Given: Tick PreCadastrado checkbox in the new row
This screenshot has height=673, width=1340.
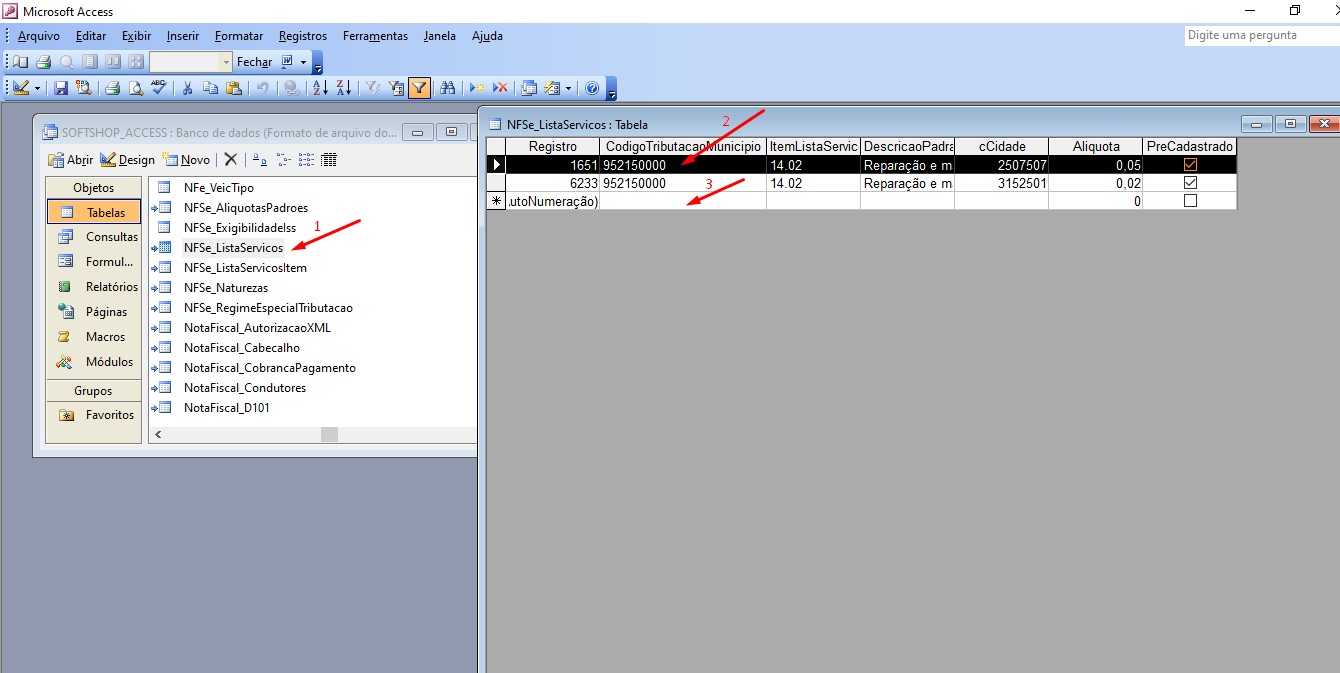Looking at the screenshot, I should [1190, 201].
